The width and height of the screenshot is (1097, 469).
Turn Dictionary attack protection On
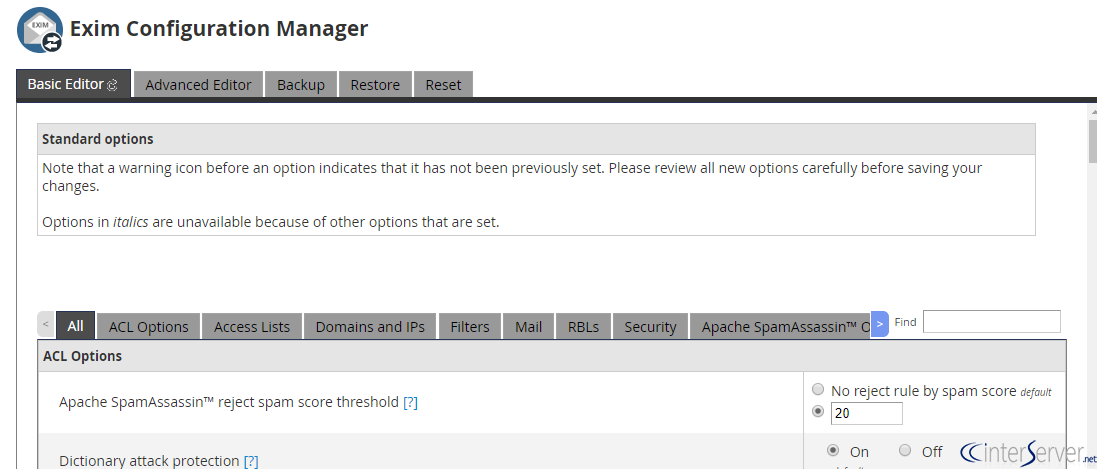[x=833, y=450]
